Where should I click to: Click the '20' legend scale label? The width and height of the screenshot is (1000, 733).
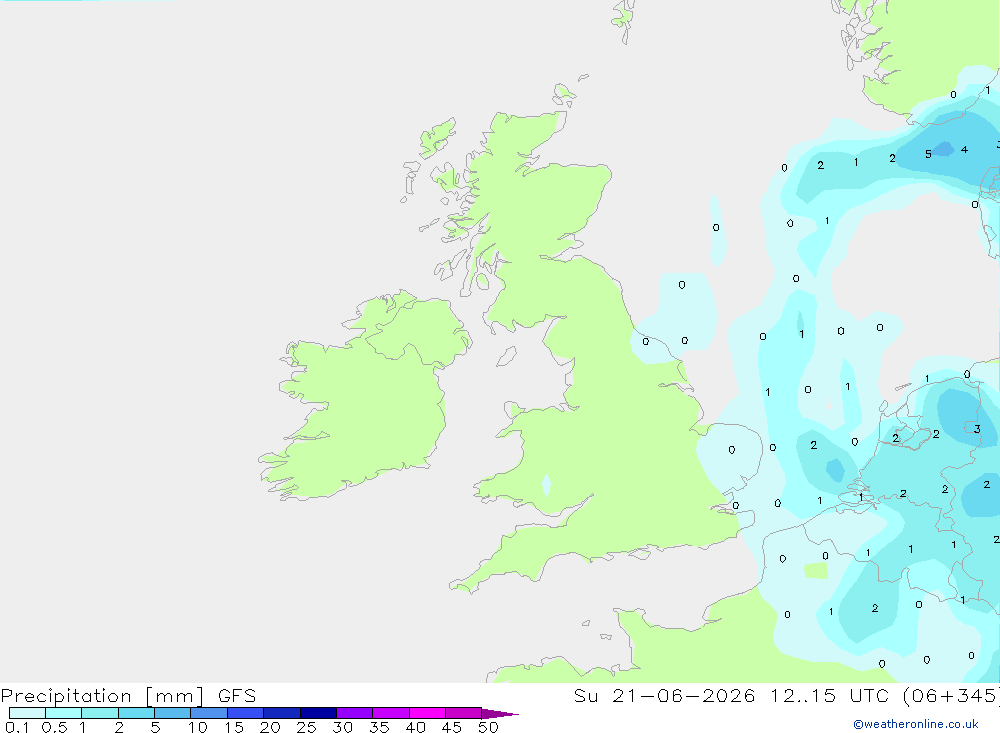pos(270,727)
